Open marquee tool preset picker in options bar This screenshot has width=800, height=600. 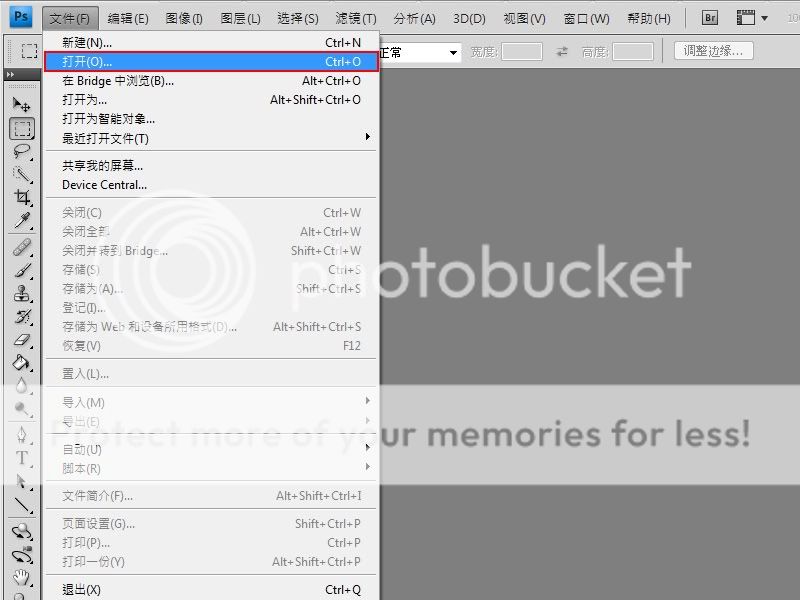tap(29, 51)
